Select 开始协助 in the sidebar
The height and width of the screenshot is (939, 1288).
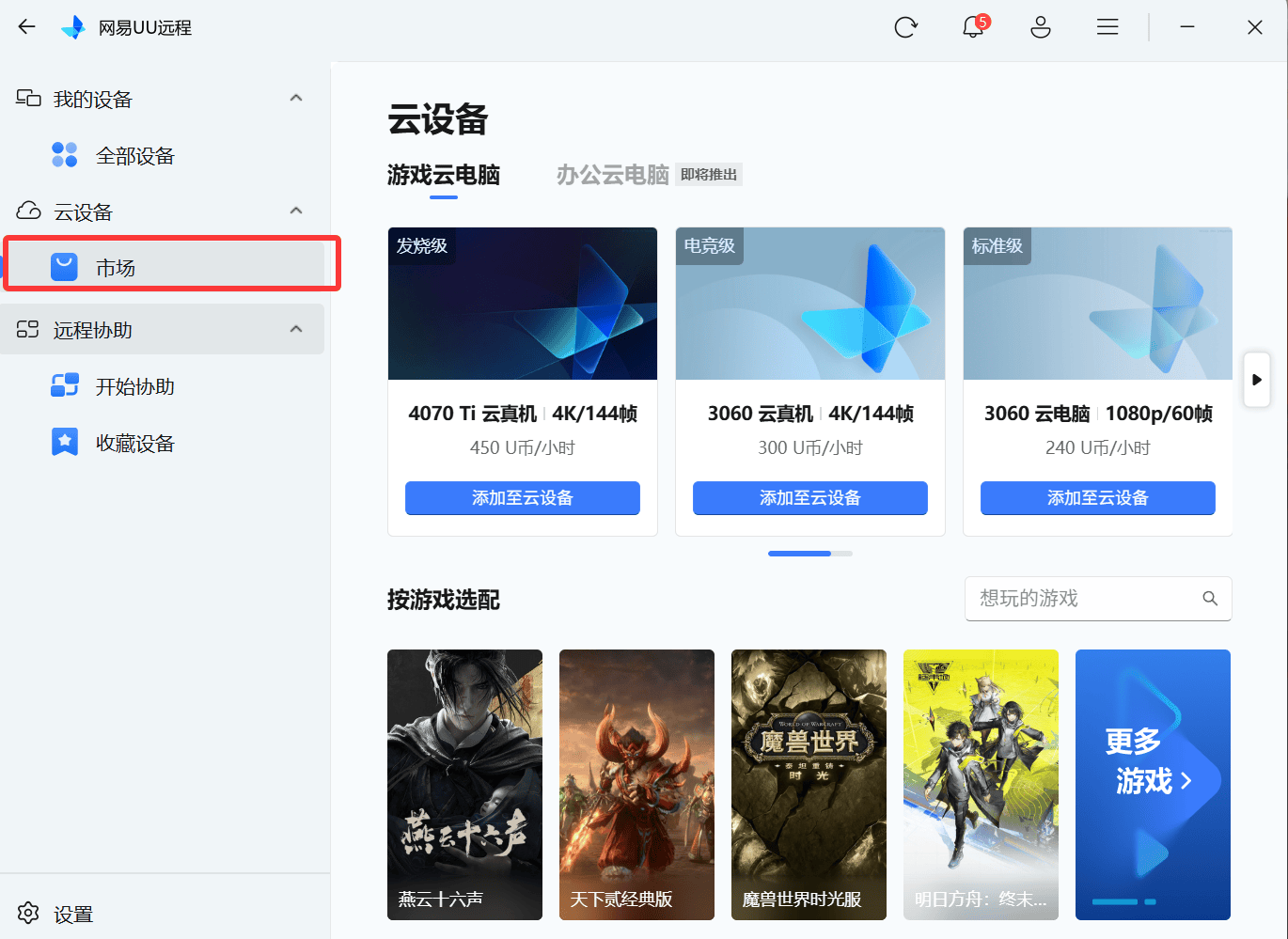click(x=134, y=386)
